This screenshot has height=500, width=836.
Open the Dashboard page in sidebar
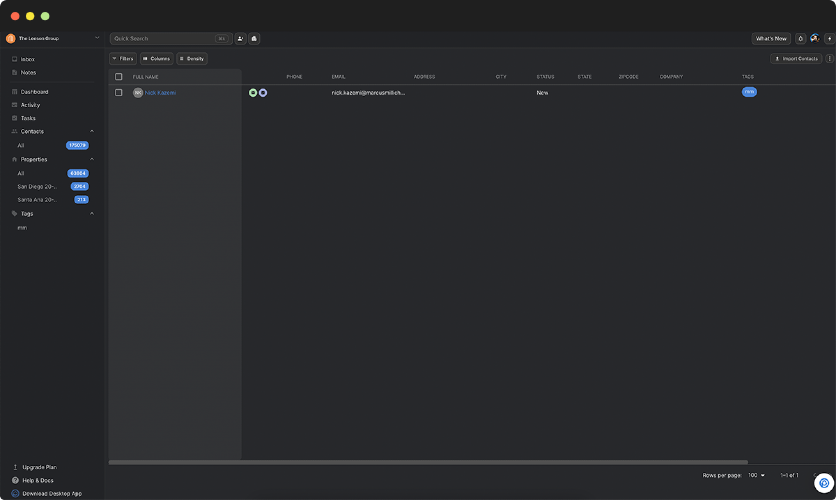(x=34, y=92)
